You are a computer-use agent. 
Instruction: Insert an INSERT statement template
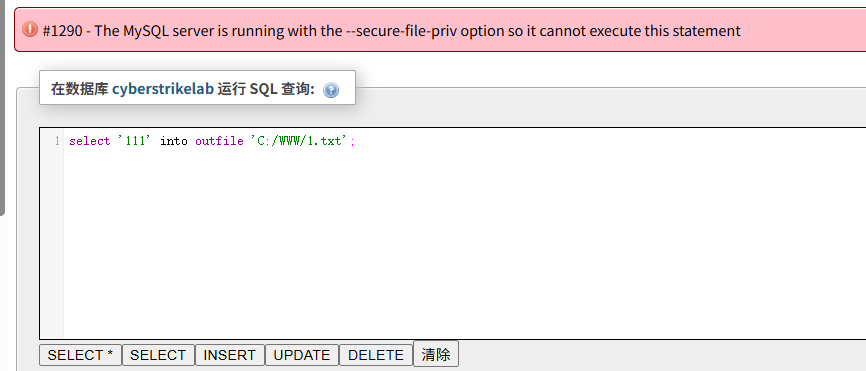(230, 355)
